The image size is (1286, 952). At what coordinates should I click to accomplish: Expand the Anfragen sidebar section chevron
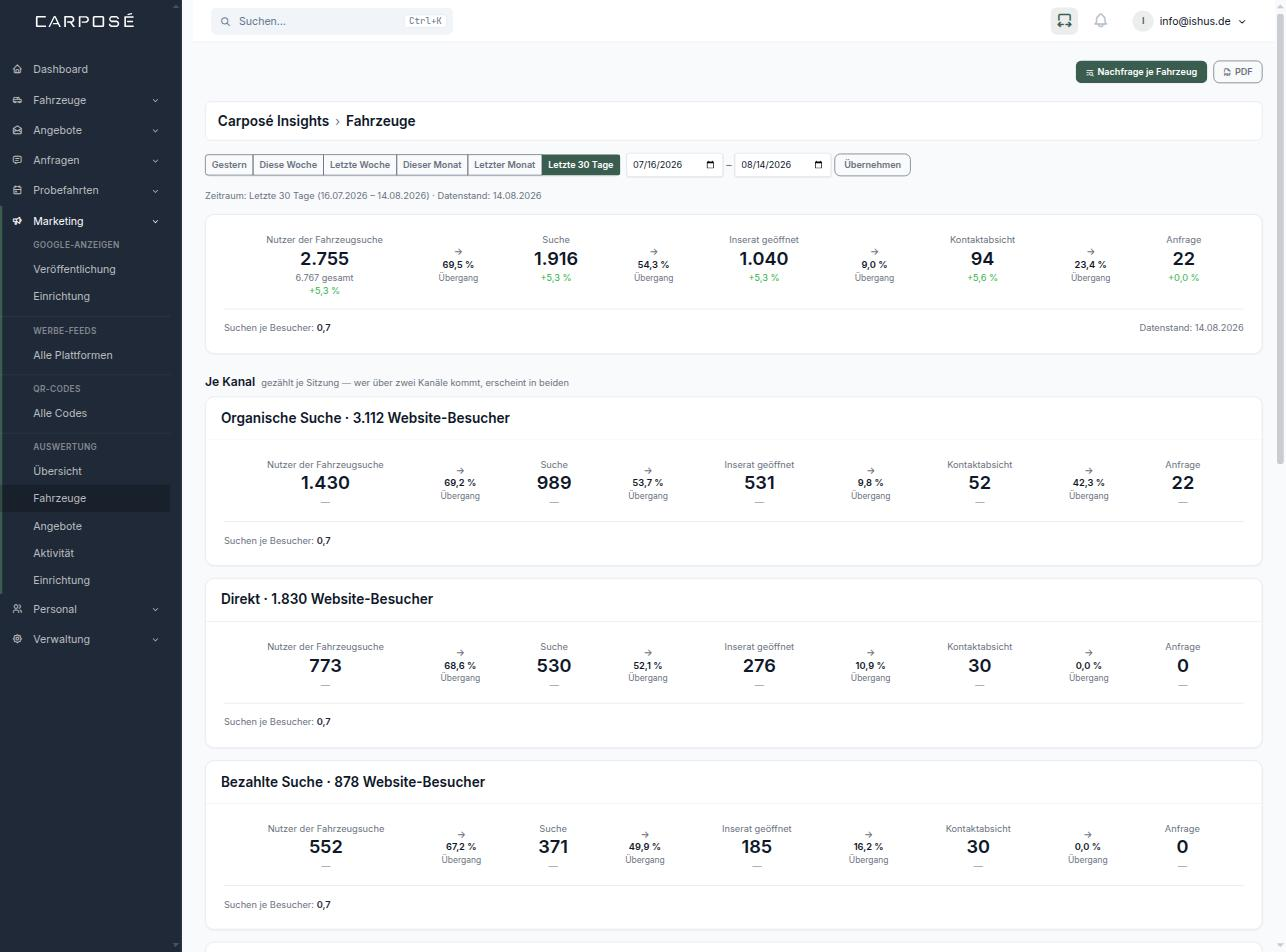pyautogui.click(x=155, y=160)
